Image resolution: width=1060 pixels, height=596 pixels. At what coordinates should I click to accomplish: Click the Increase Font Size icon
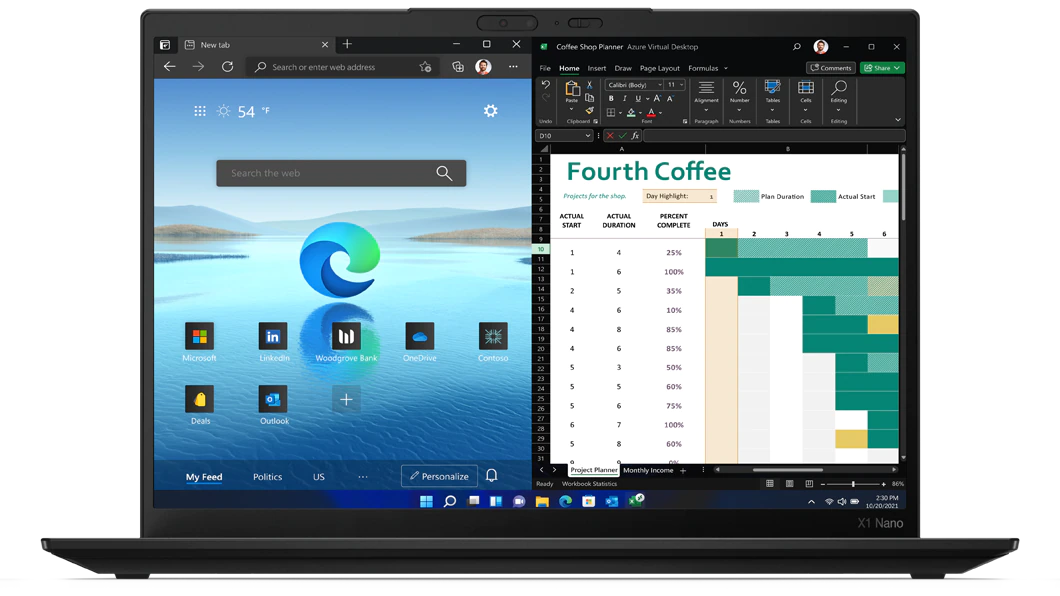pyautogui.click(x=657, y=99)
